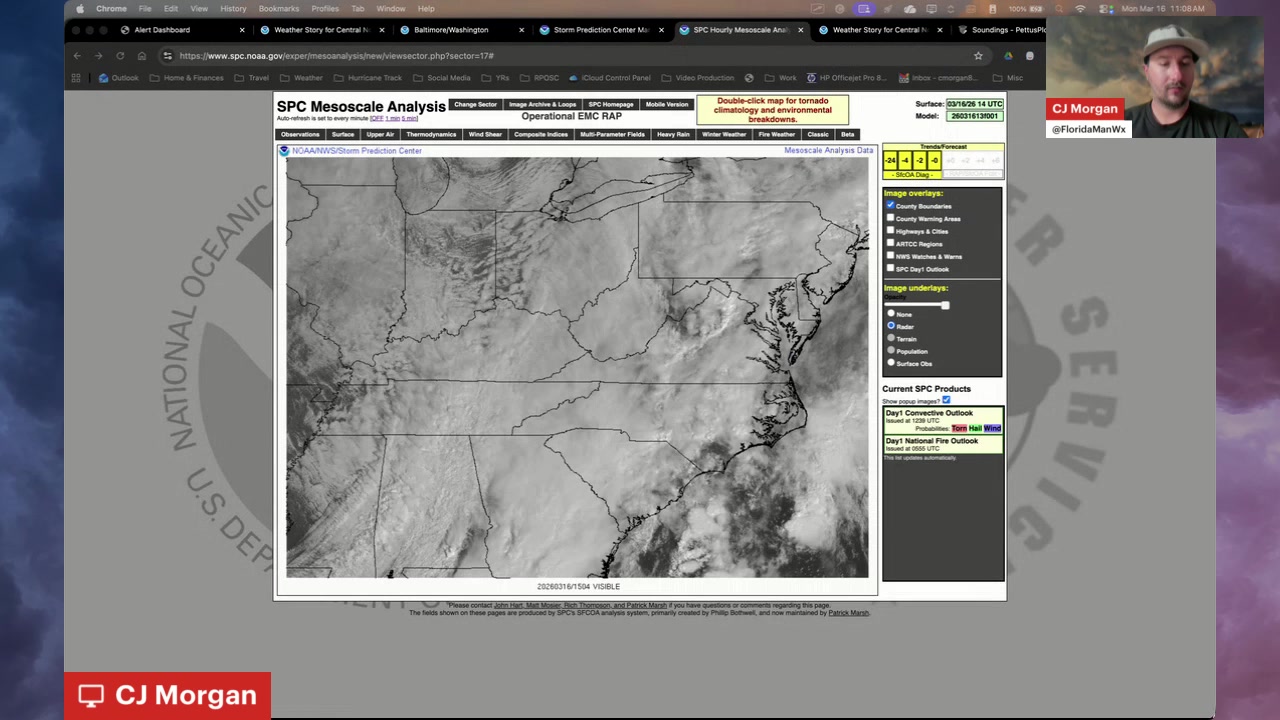Uncheck the County Boundaries overlay

[890, 205]
